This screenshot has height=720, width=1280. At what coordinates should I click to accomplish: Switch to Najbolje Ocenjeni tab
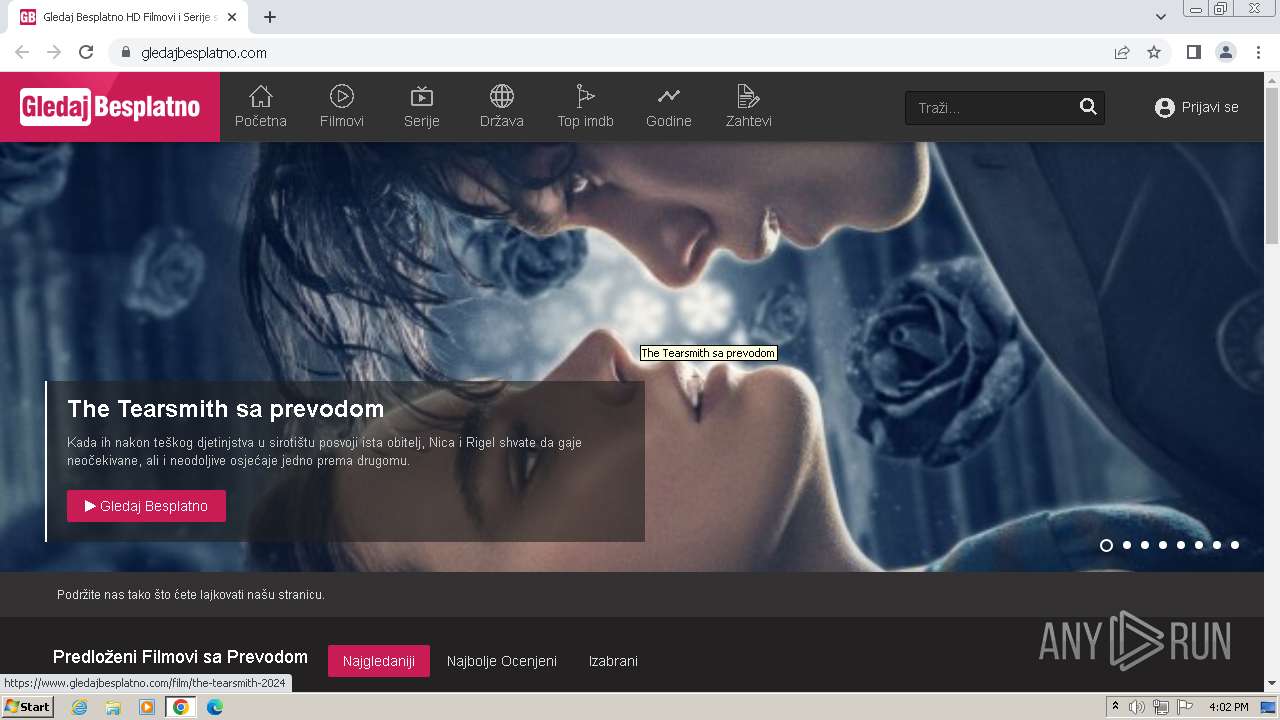[x=502, y=661]
